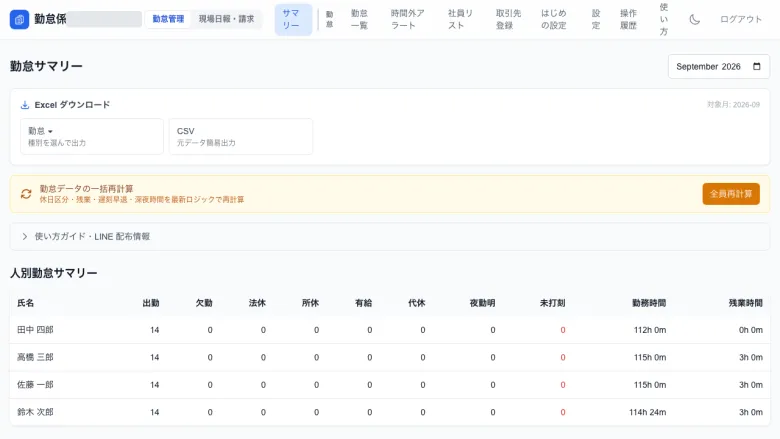The width and height of the screenshot is (780, 439).
Task: Click the 全員再計算 button
Action: click(x=731, y=194)
